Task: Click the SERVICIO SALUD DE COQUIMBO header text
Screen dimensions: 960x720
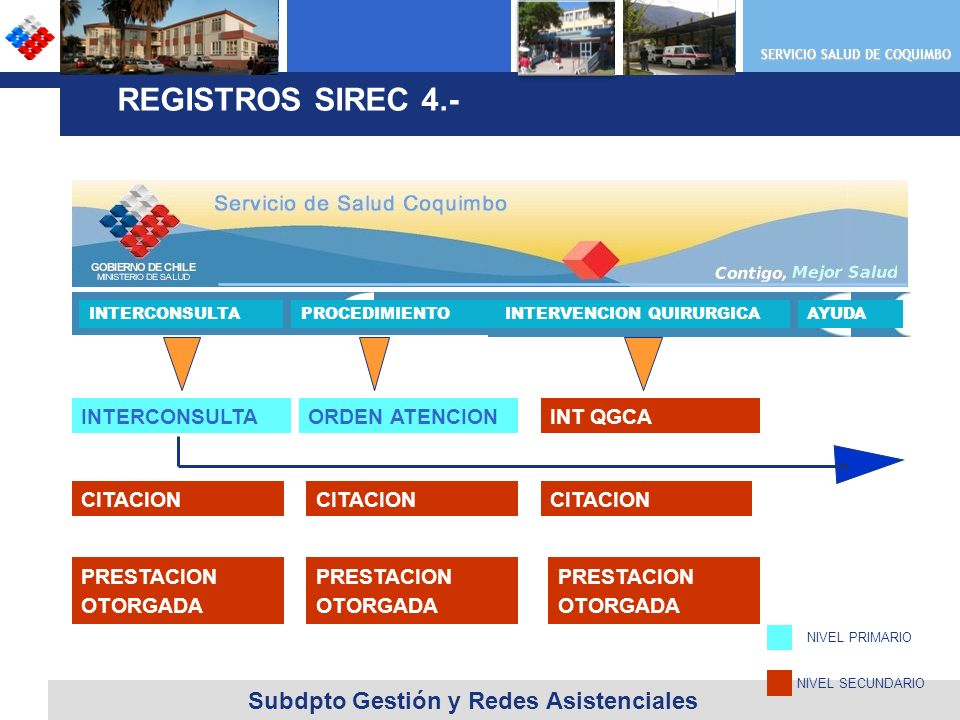Action: pyautogui.click(x=855, y=54)
